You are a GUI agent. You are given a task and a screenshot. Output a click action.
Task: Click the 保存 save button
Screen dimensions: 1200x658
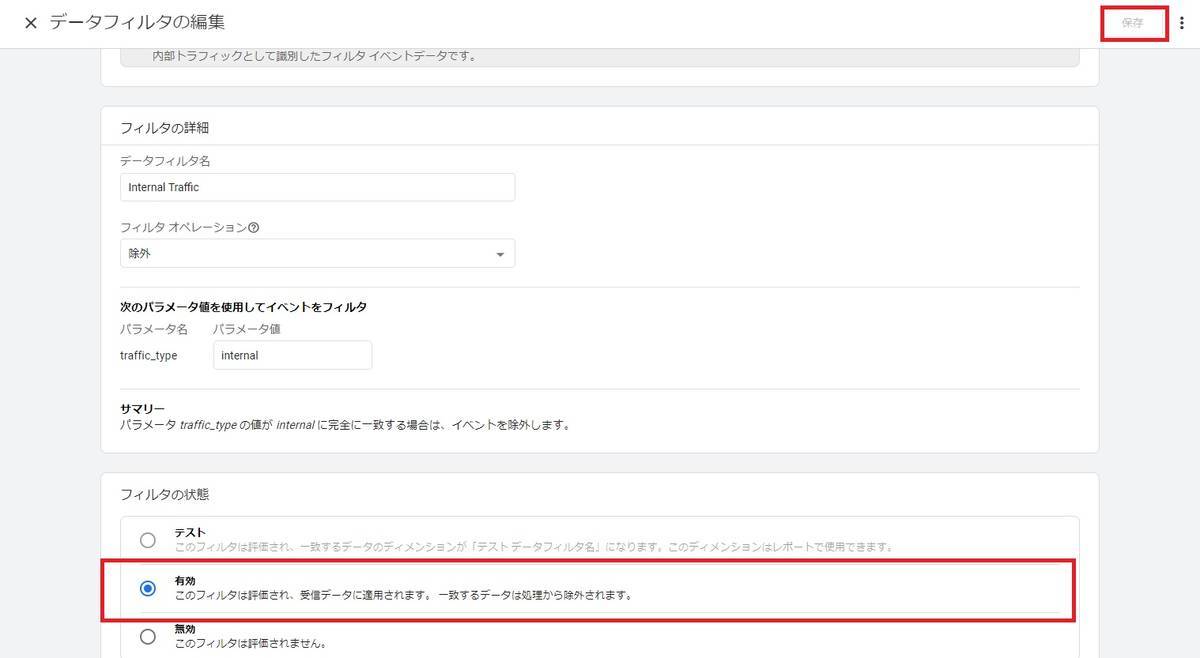(x=1132, y=23)
